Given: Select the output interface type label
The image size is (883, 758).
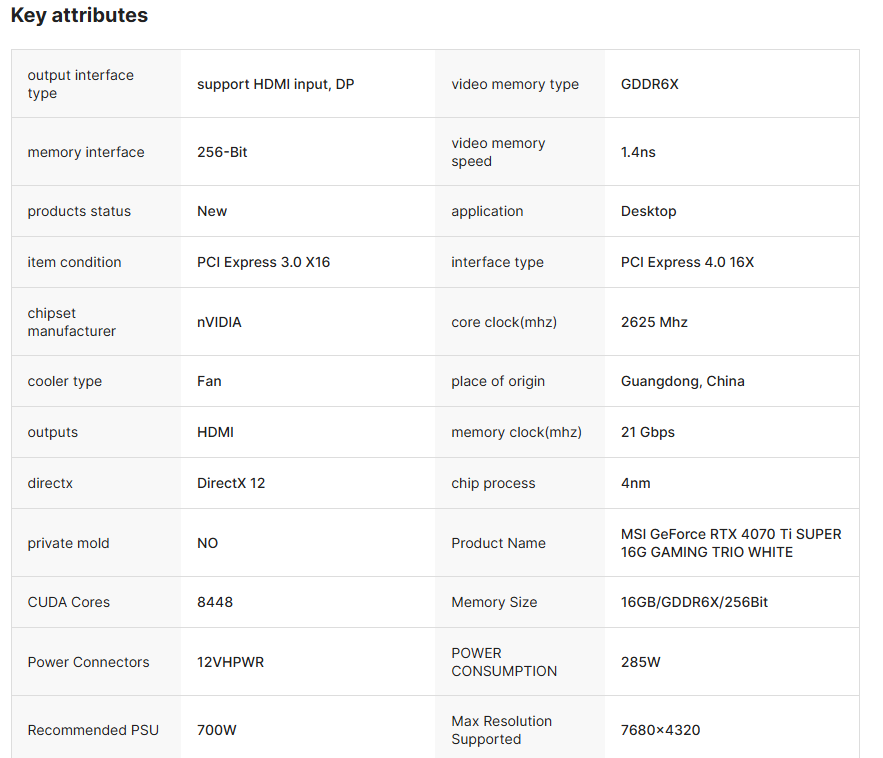Looking at the screenshot, I should tap(81, 84).
